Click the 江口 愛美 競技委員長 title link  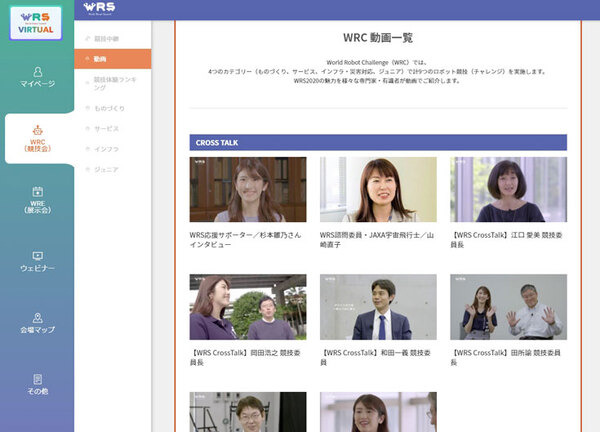(508, 238)
